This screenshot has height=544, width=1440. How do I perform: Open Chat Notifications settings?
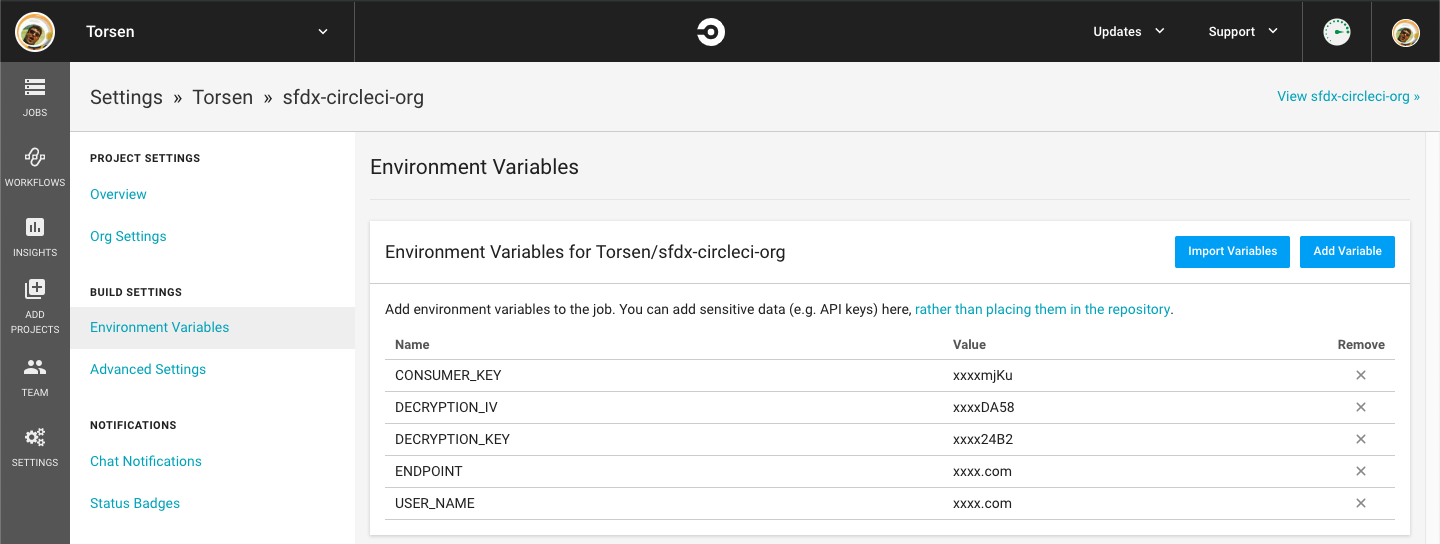tap(146, 461)
